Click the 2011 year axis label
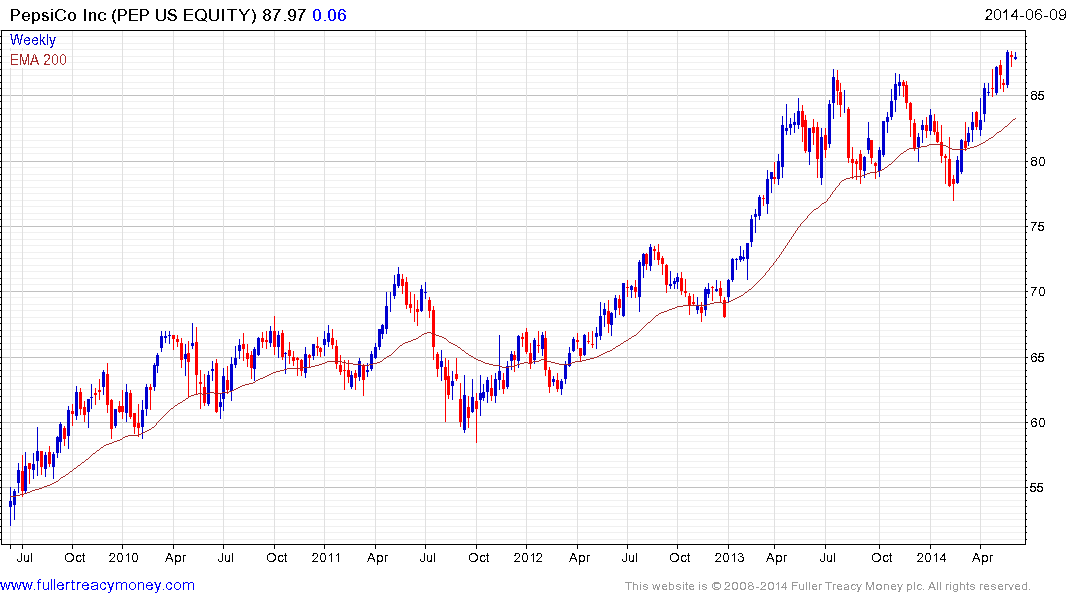The width and height of the screenshot is (1075, 600). pyautogui.click(x=326, y=557)
